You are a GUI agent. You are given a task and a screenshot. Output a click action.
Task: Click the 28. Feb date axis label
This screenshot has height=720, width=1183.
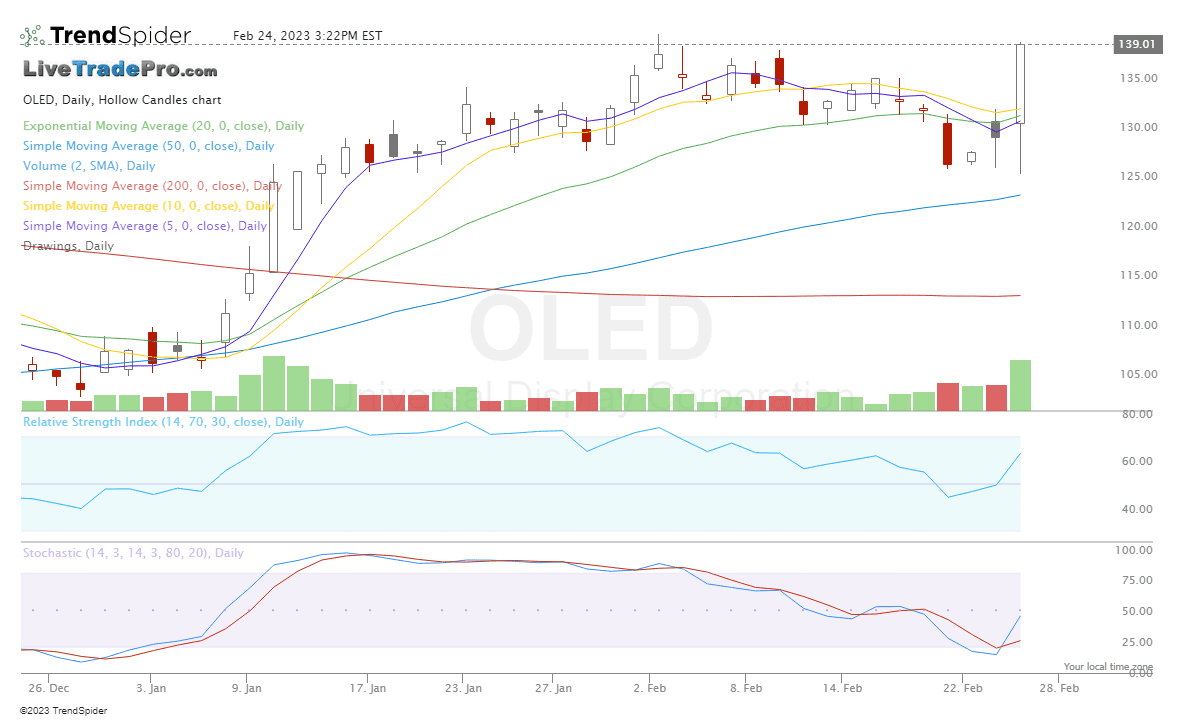point(1059,688)
